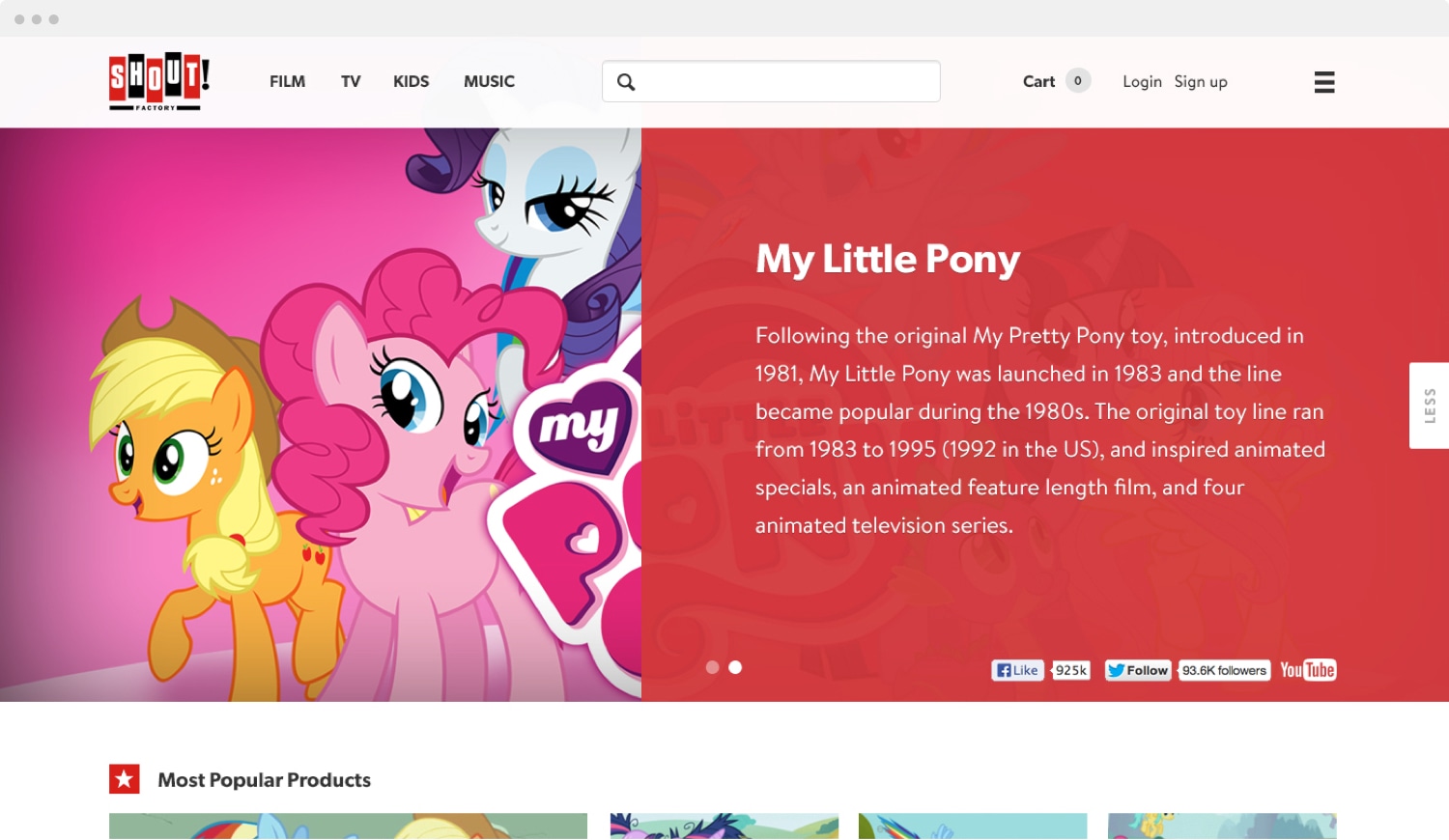Viewport: 1449px width, 840px height.
Task: Click the Facebook Like button
Action: (1017, 670)
